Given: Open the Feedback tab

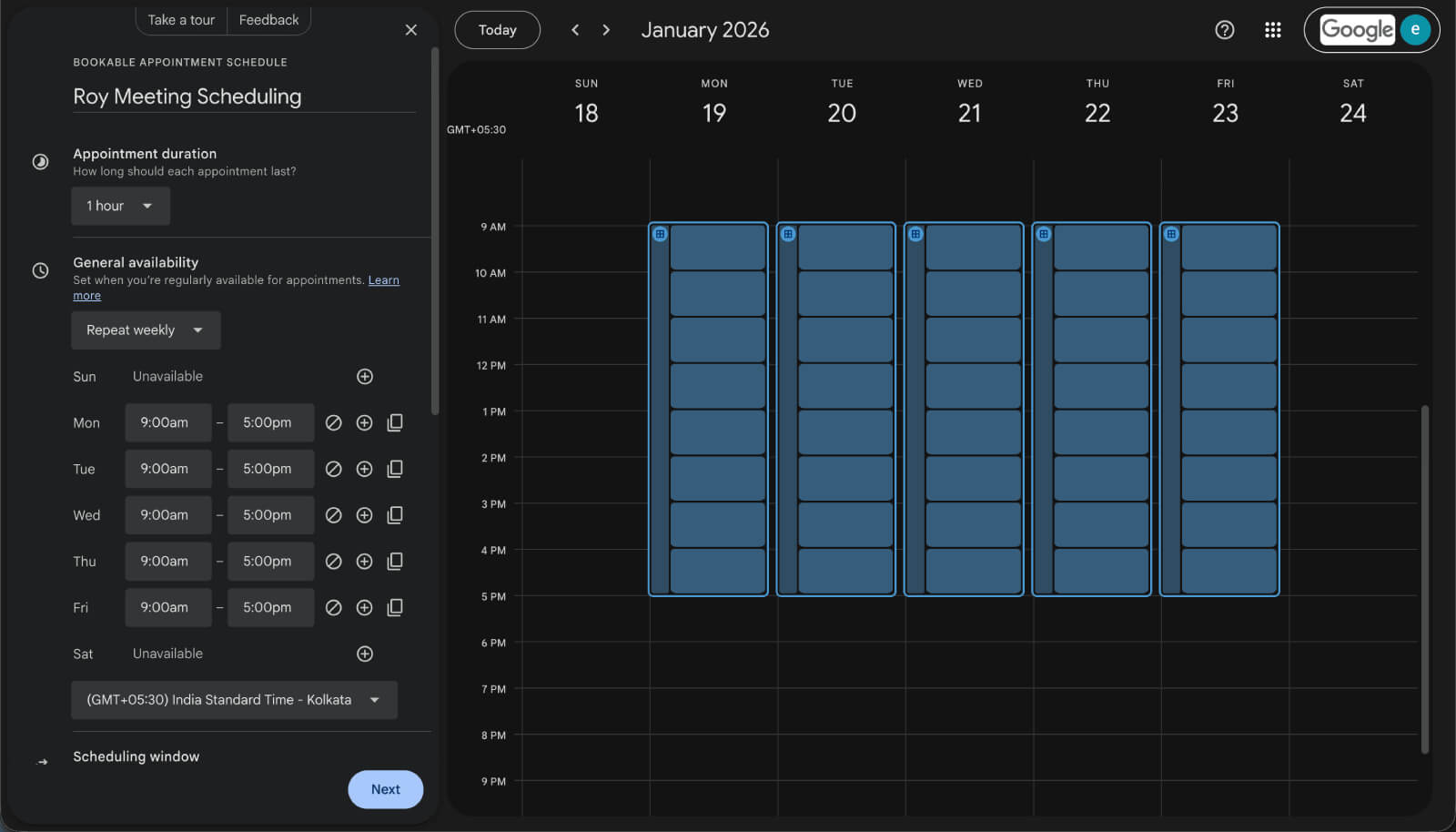Looking at the screenshot, I should (268, 20).
